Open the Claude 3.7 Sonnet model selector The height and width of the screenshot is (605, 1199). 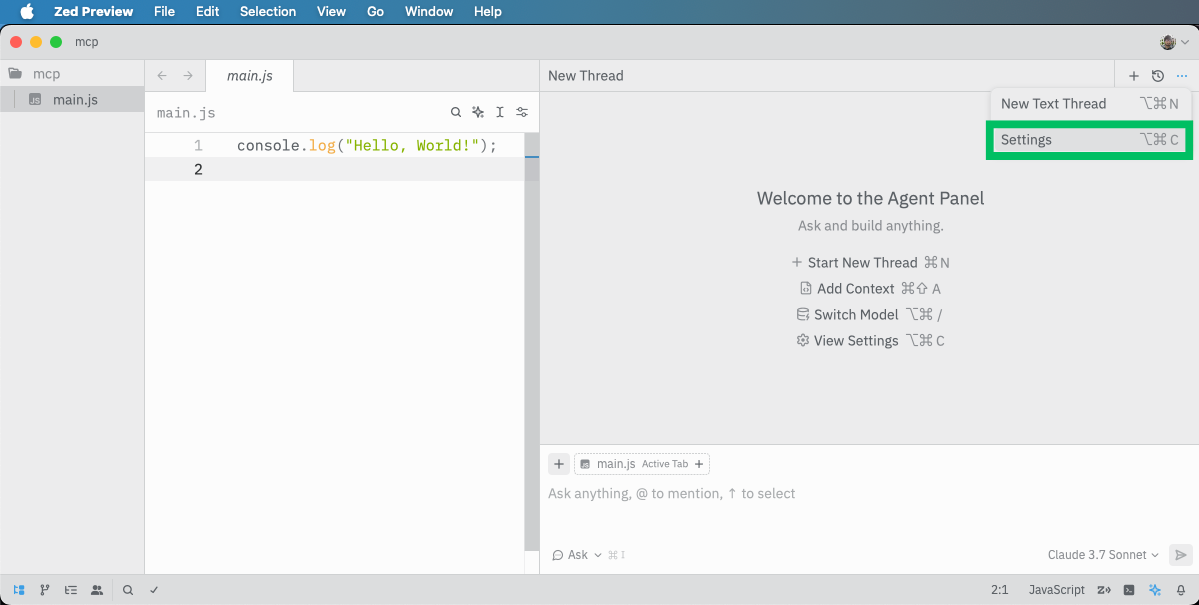click(x=1102, y=555)
